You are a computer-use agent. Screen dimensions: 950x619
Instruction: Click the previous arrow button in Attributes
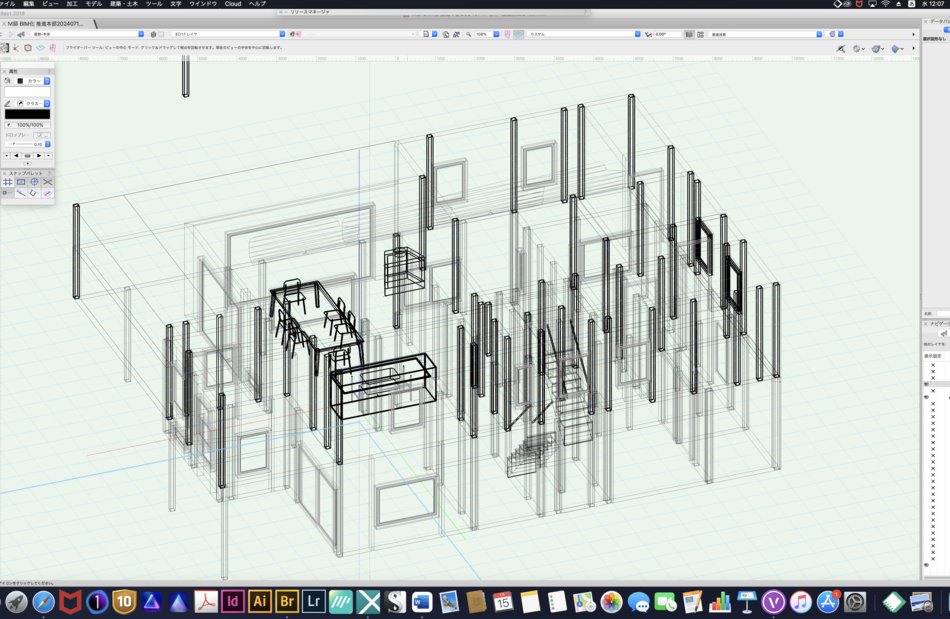(x=15, y=156)
